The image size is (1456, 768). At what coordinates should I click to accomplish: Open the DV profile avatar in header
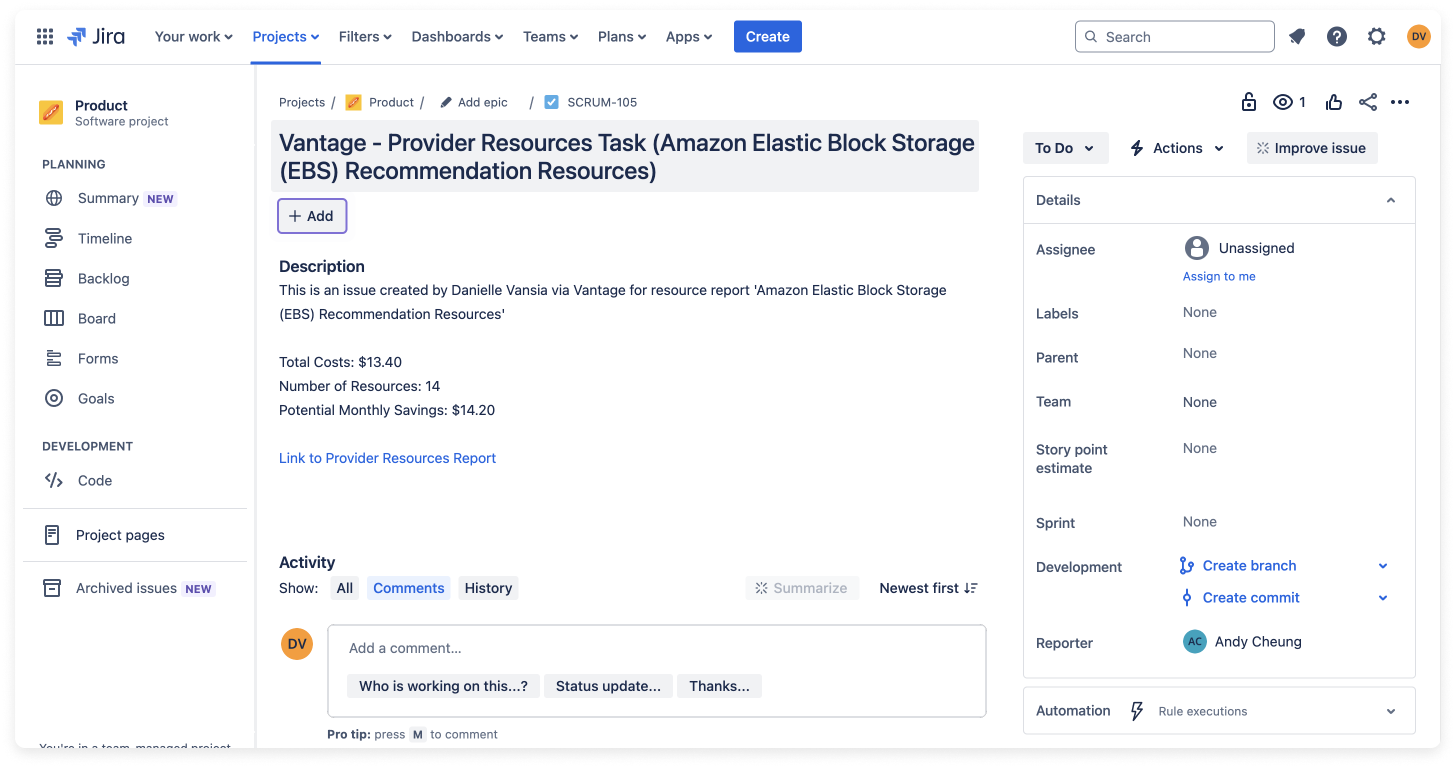click(1418, 37)
